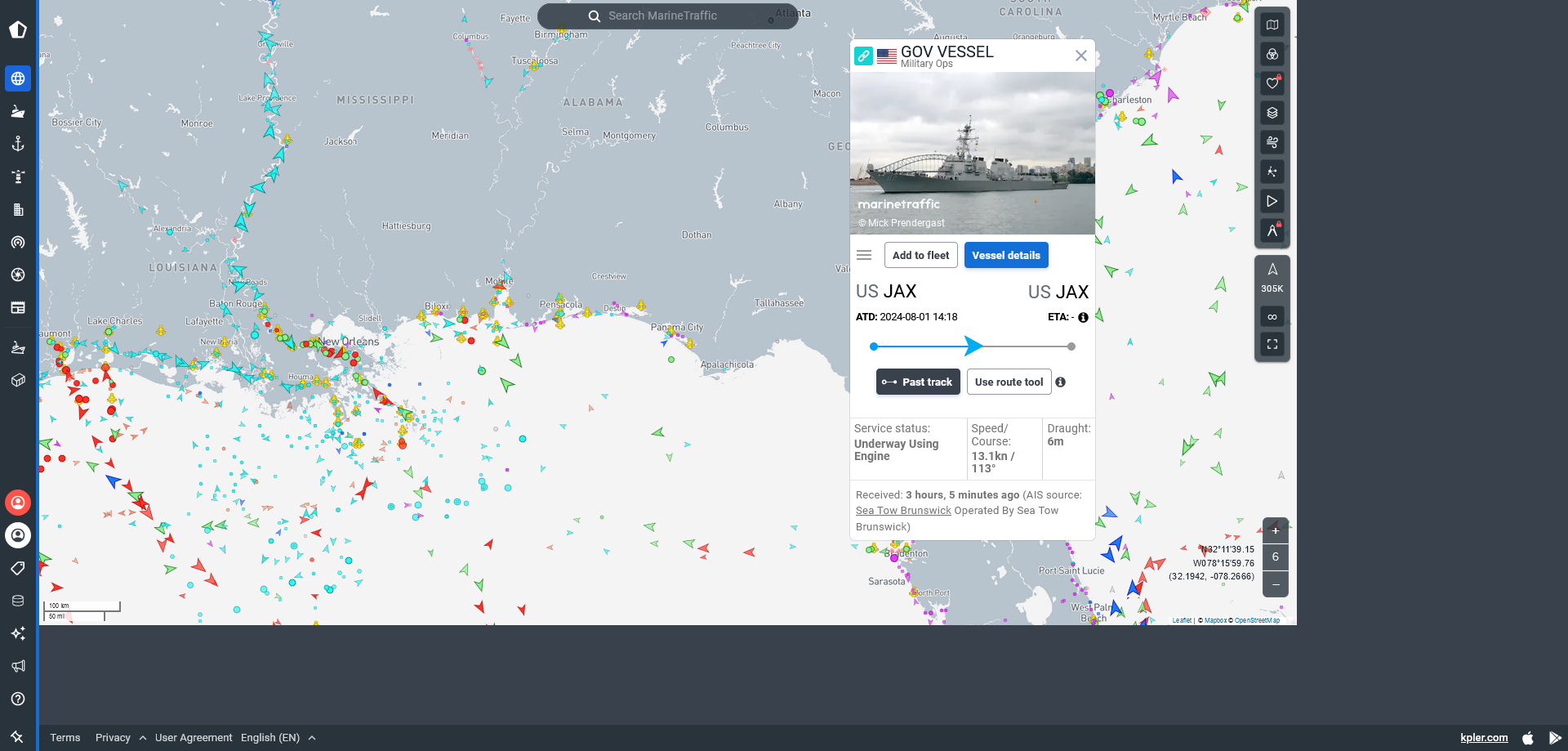The width and height of the screenshot is (1568, 751).
Task: Open Vessel details
Action: coord(1006,255)
